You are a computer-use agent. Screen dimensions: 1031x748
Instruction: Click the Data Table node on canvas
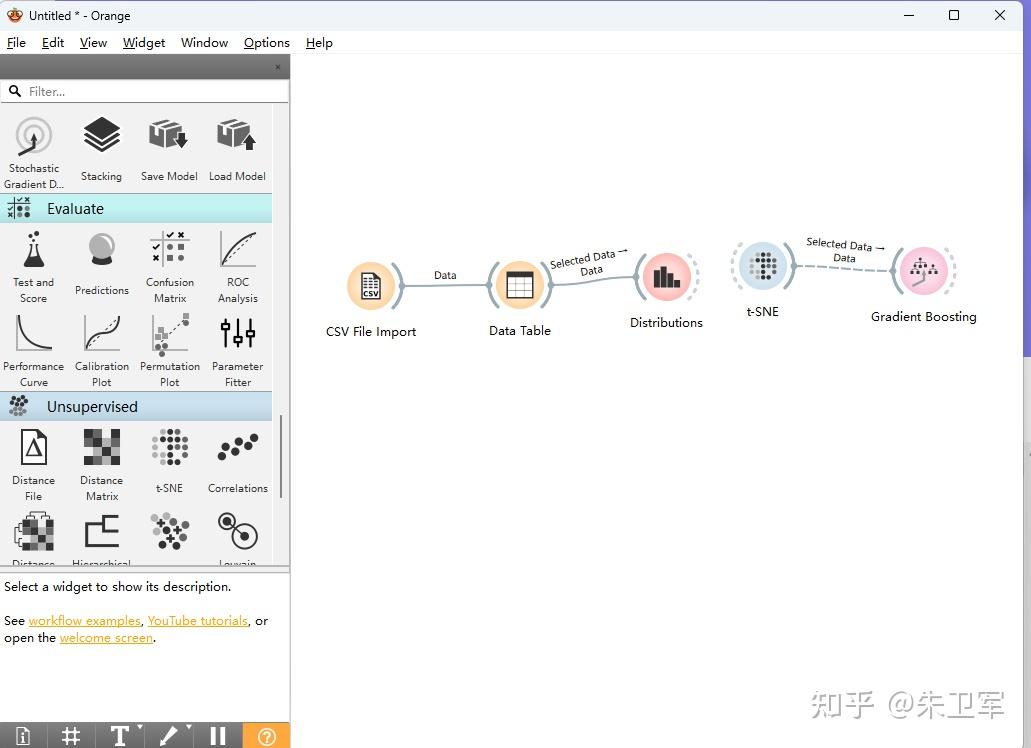coord(519,285)
